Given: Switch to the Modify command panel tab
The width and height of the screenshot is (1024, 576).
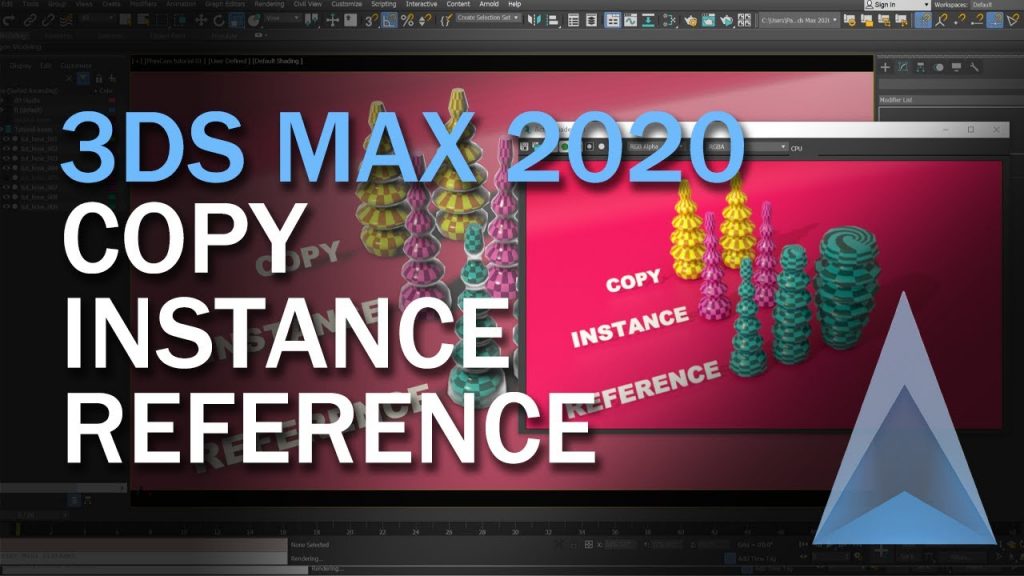Looking at the screenshot, I should (x=902, y=67).
